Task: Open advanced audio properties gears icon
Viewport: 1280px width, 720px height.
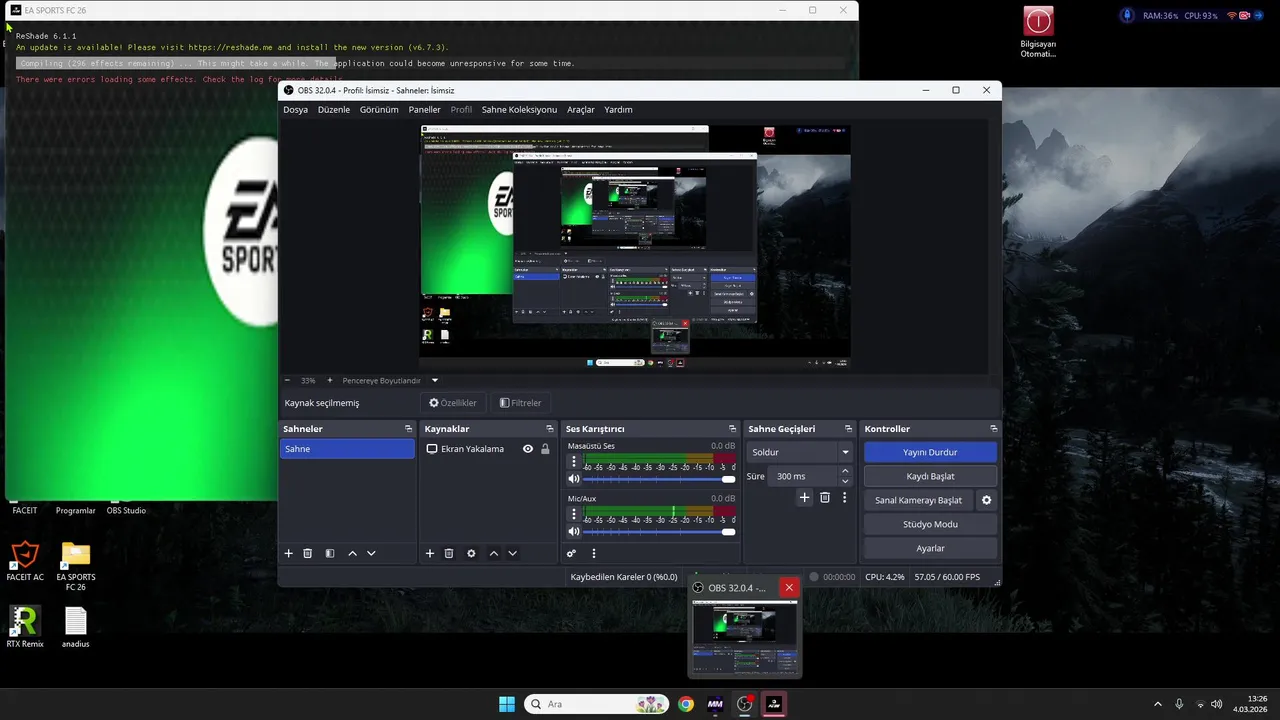Action: tap(571, 553)
